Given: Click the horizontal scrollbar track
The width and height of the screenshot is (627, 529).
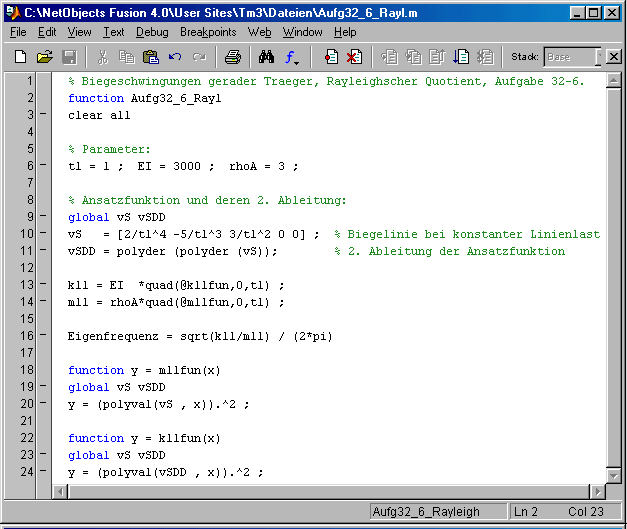Looking at the screenshot, I should tap(329, 491).
